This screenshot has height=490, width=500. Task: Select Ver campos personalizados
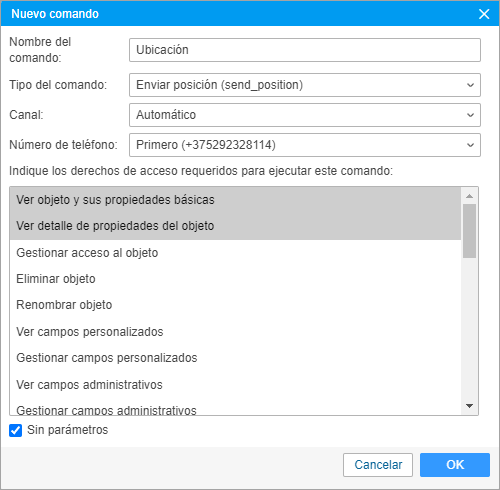click(x=235, y=332)
